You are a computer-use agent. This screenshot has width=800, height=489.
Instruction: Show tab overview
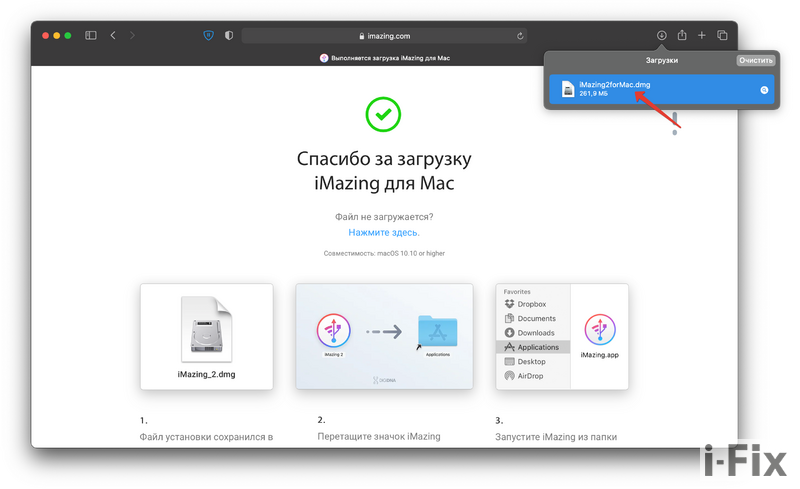(722, 36)
